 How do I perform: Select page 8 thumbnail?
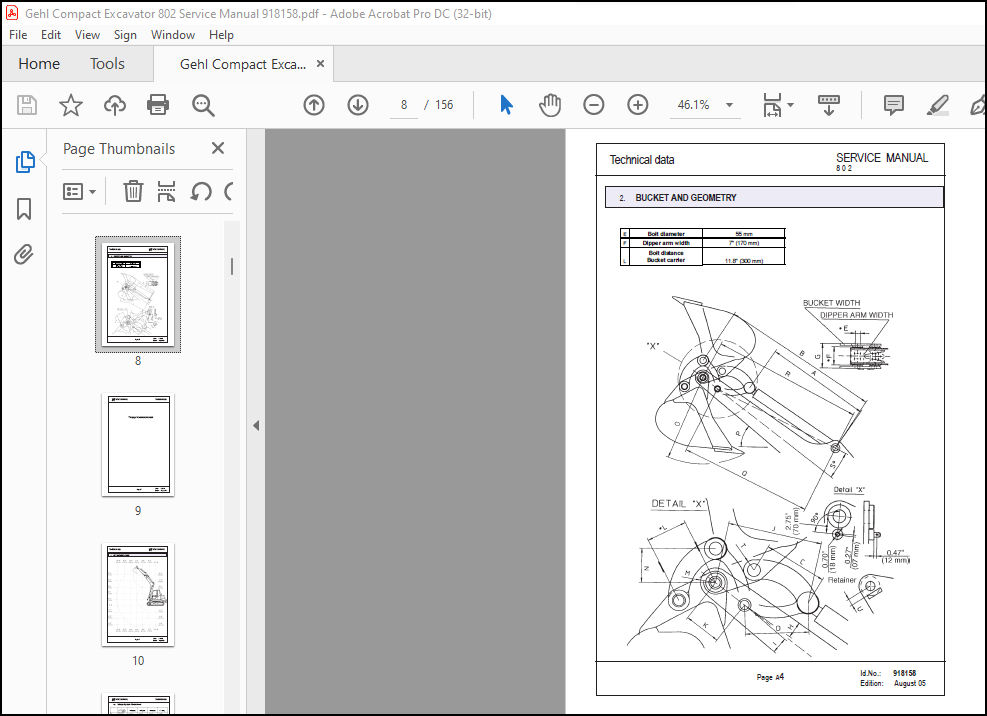point(138,294)
